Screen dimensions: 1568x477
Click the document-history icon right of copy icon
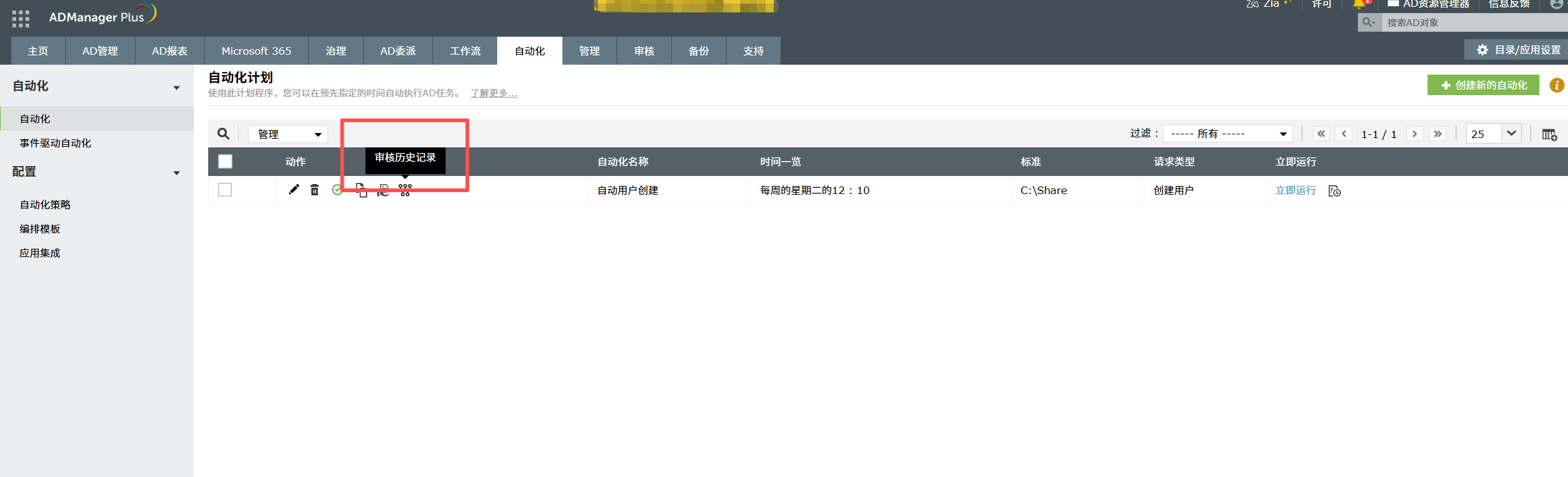click(383, 190)
